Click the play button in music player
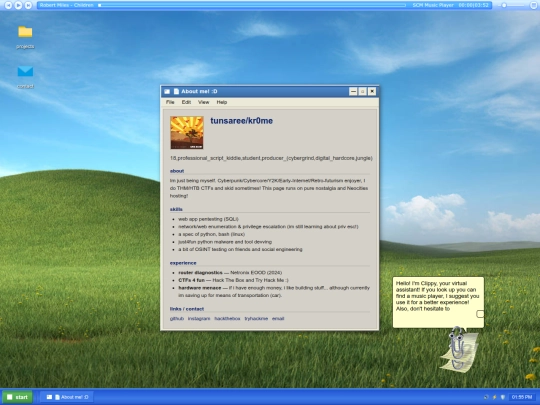The width and height of the screenshot is (540, 405). click(x=18, y=5)
